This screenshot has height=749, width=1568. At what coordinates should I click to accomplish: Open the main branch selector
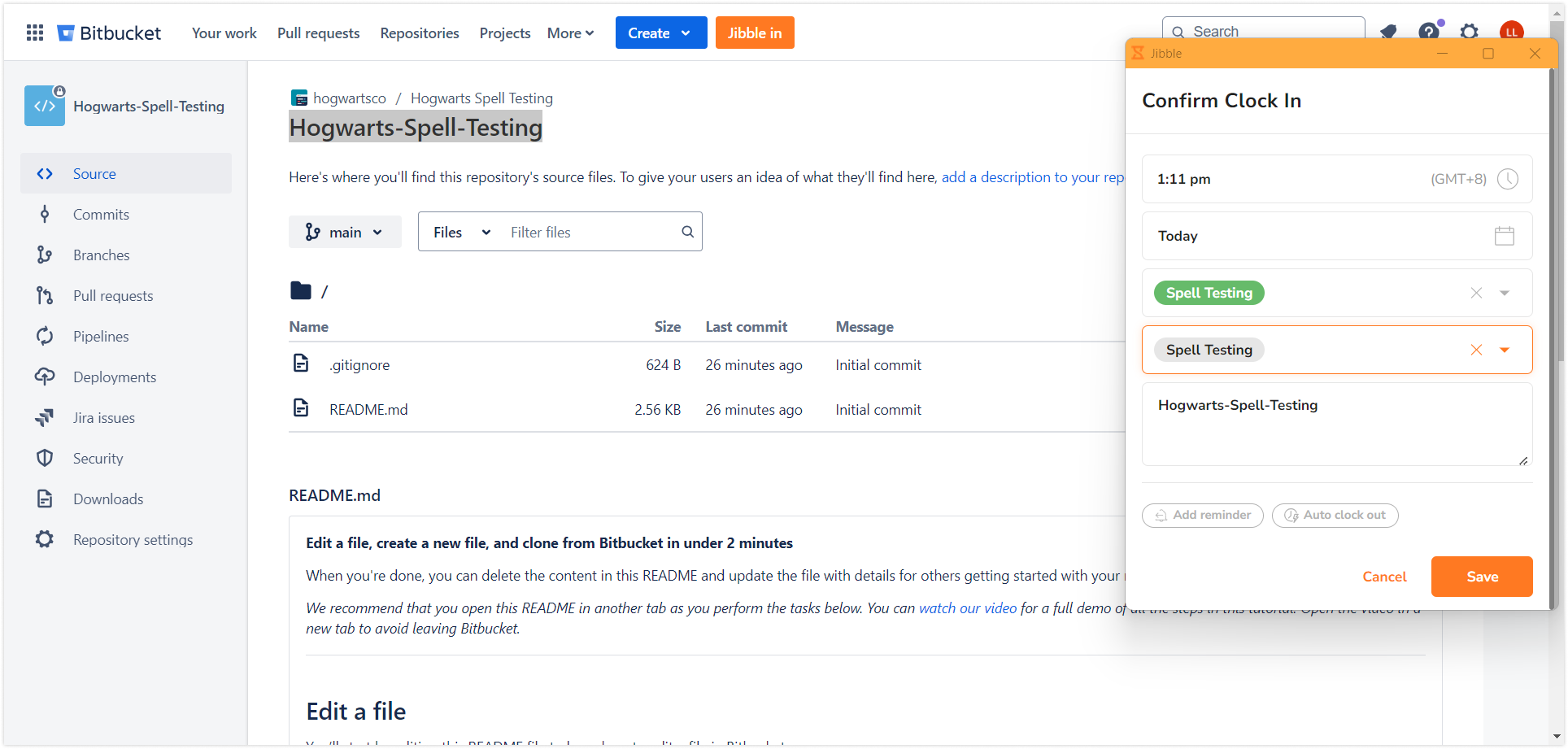345,232
